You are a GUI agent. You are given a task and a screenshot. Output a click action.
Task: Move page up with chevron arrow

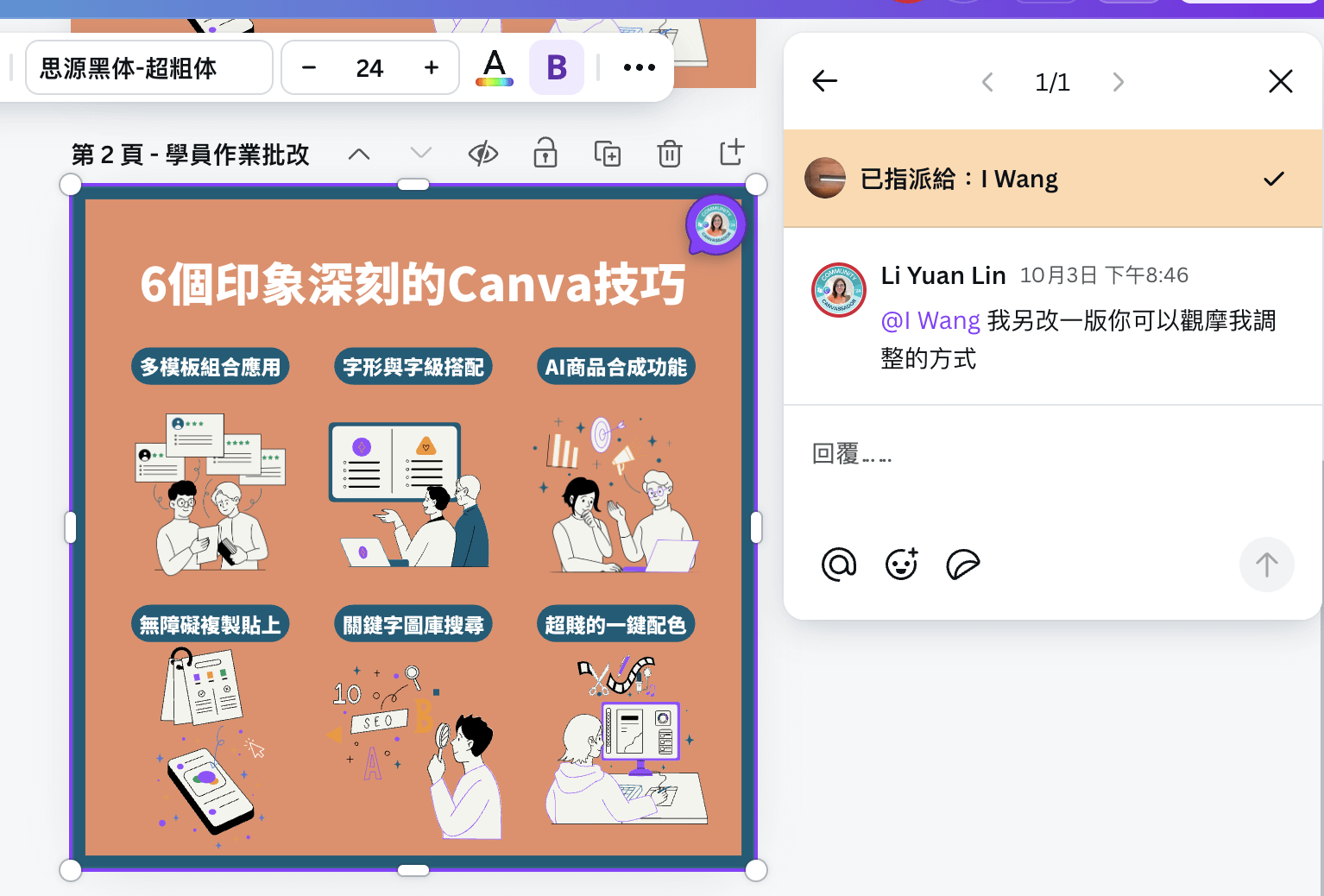tap(359, 155)
